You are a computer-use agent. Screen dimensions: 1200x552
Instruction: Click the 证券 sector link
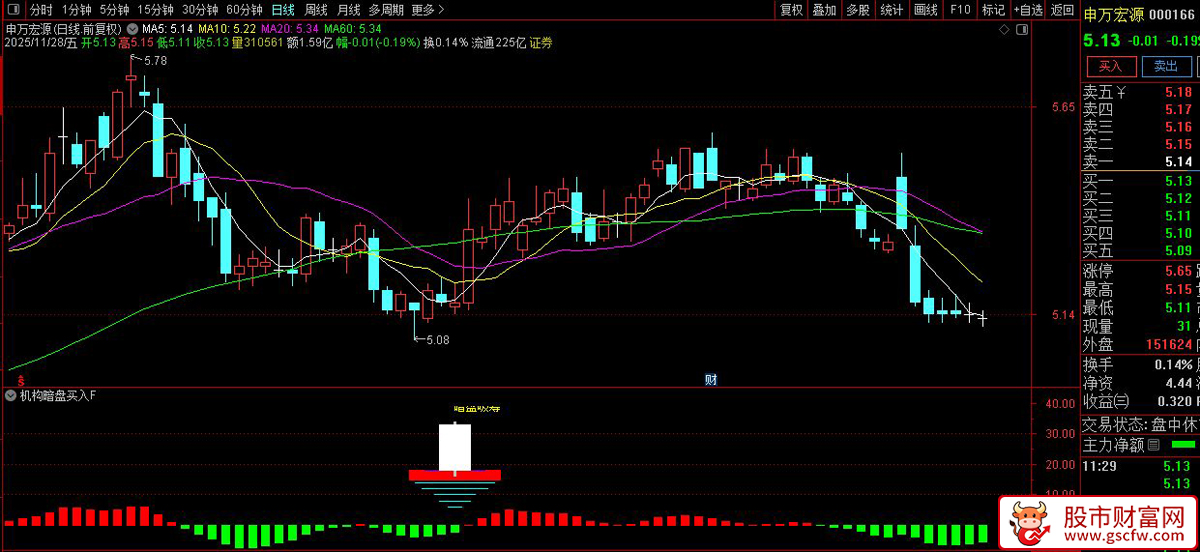coord(540,43)
